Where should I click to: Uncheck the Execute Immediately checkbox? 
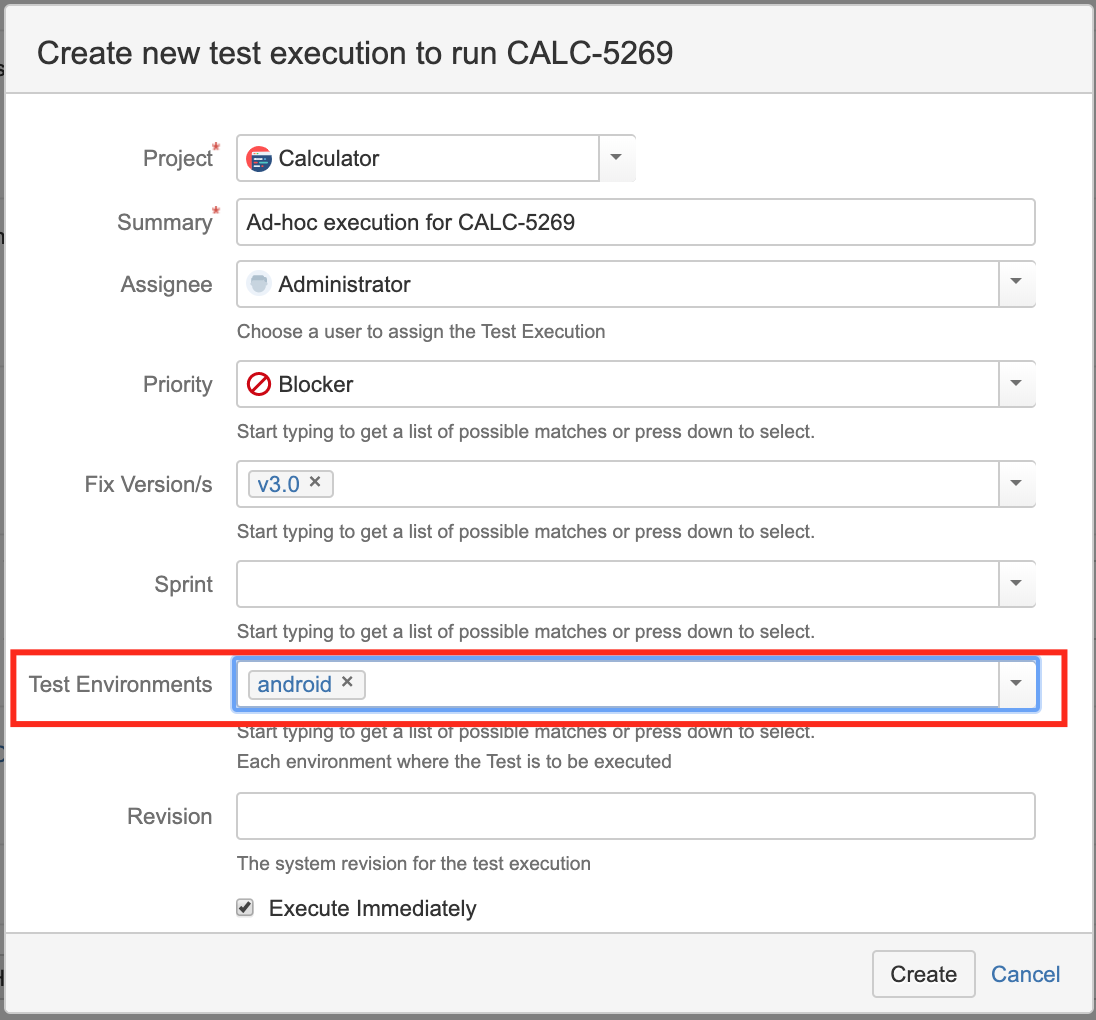(245, 907)
